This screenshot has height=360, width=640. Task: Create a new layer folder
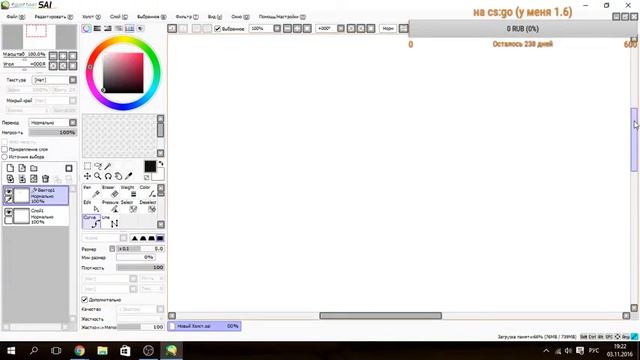click(x=34, y=168)
